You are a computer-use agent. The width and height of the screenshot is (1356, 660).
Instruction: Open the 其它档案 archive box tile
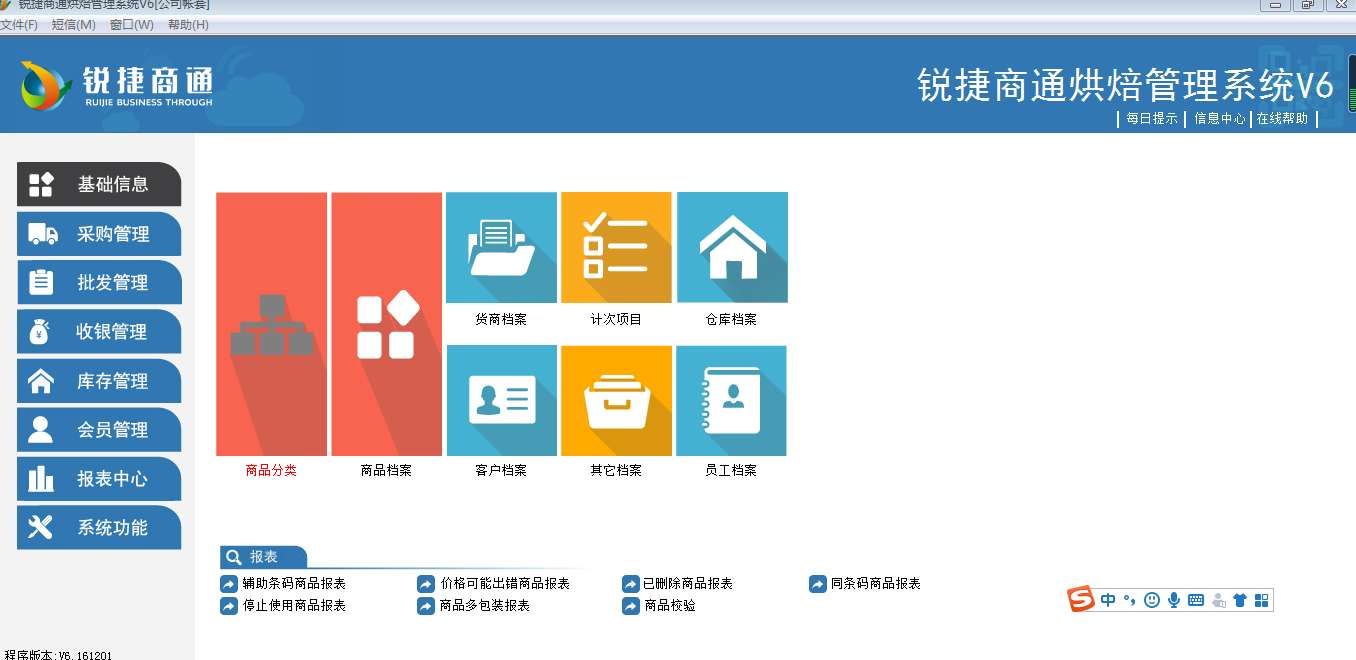[616, 401]
